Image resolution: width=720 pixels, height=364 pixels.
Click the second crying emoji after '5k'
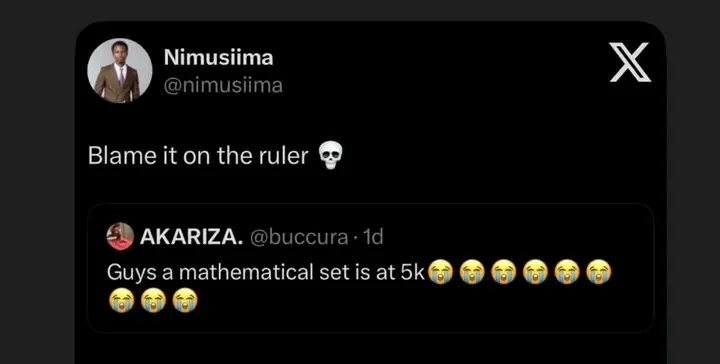coord(472,272)
